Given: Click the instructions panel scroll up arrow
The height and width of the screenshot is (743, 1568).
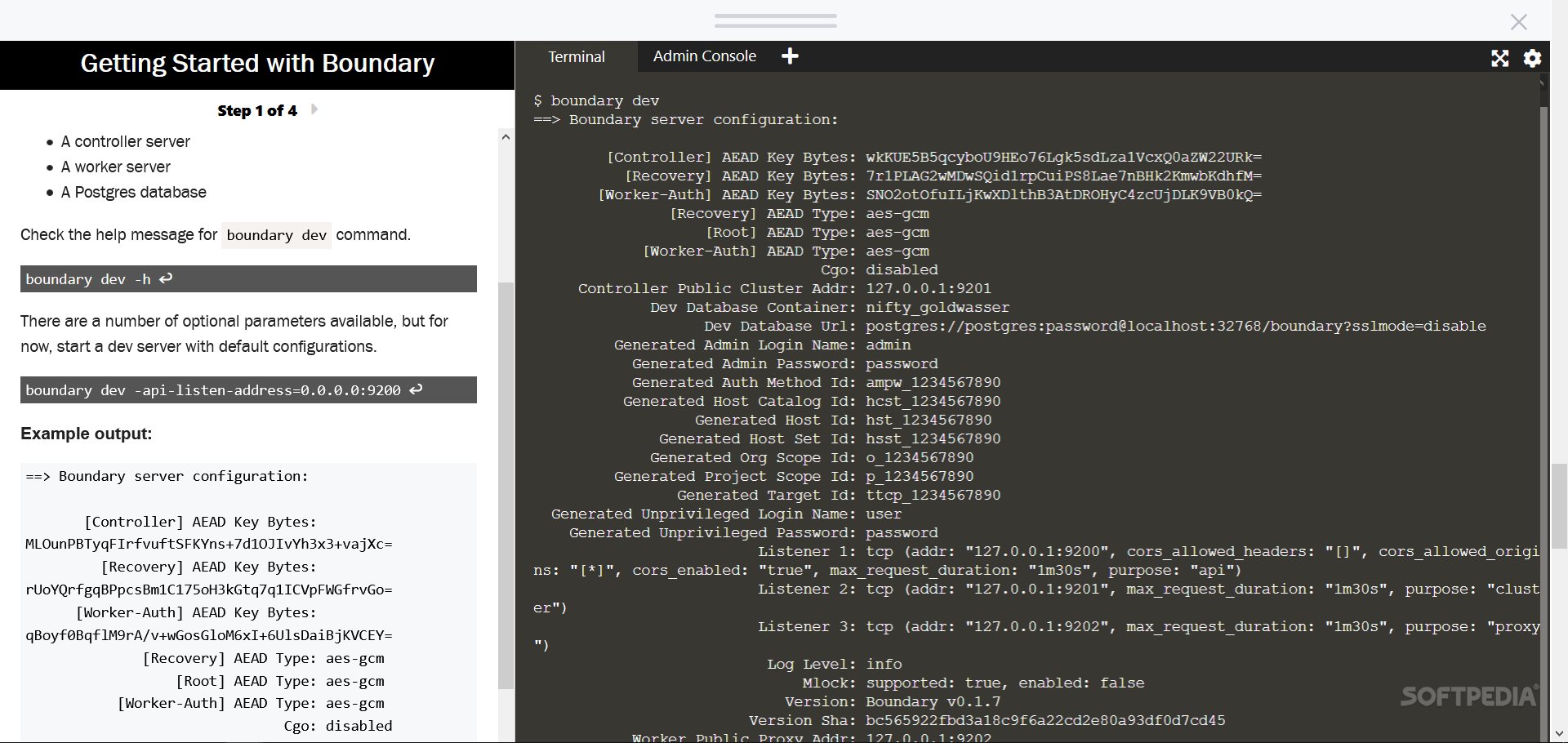Looking at the screenshot, I should pos(506,137).
